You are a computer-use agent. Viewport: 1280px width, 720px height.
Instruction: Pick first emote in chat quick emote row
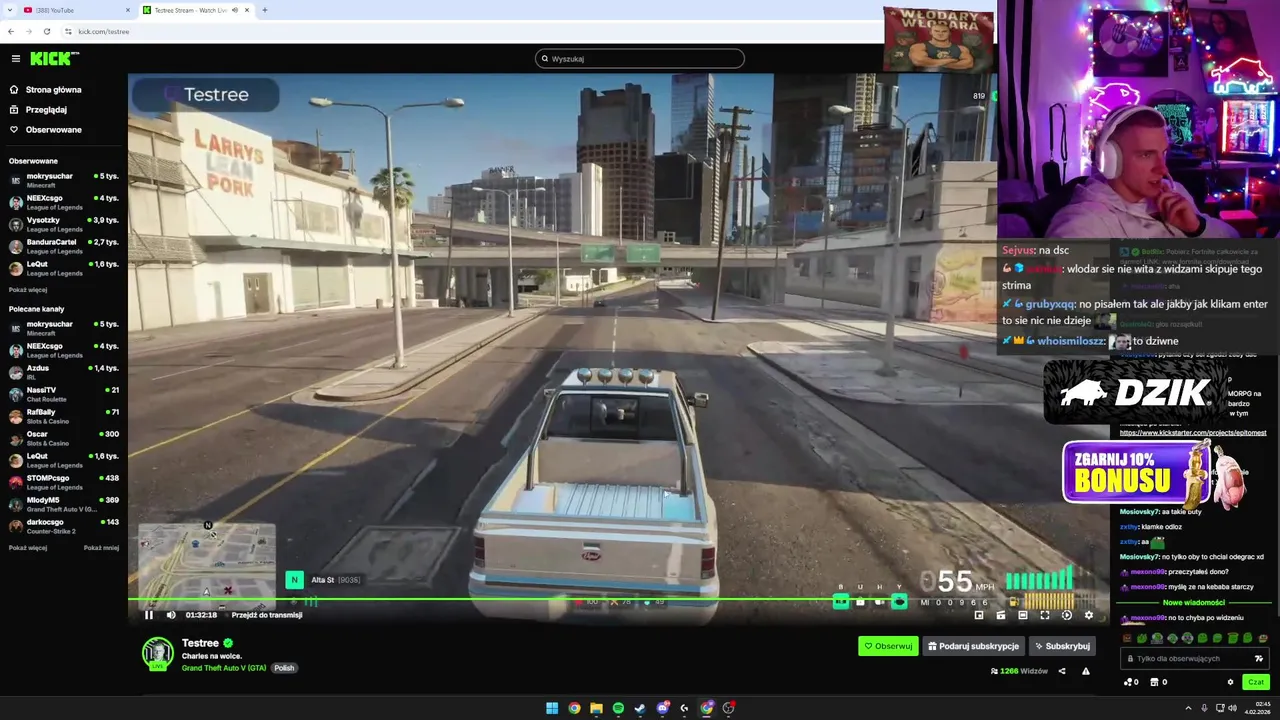(1128, 638)
